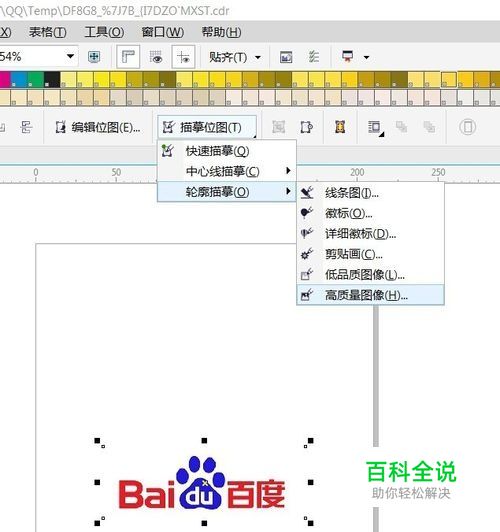Viewport: 500px width, 532px height.
Task: Toggle the show grid eye icon
Action: coord(156,57)
